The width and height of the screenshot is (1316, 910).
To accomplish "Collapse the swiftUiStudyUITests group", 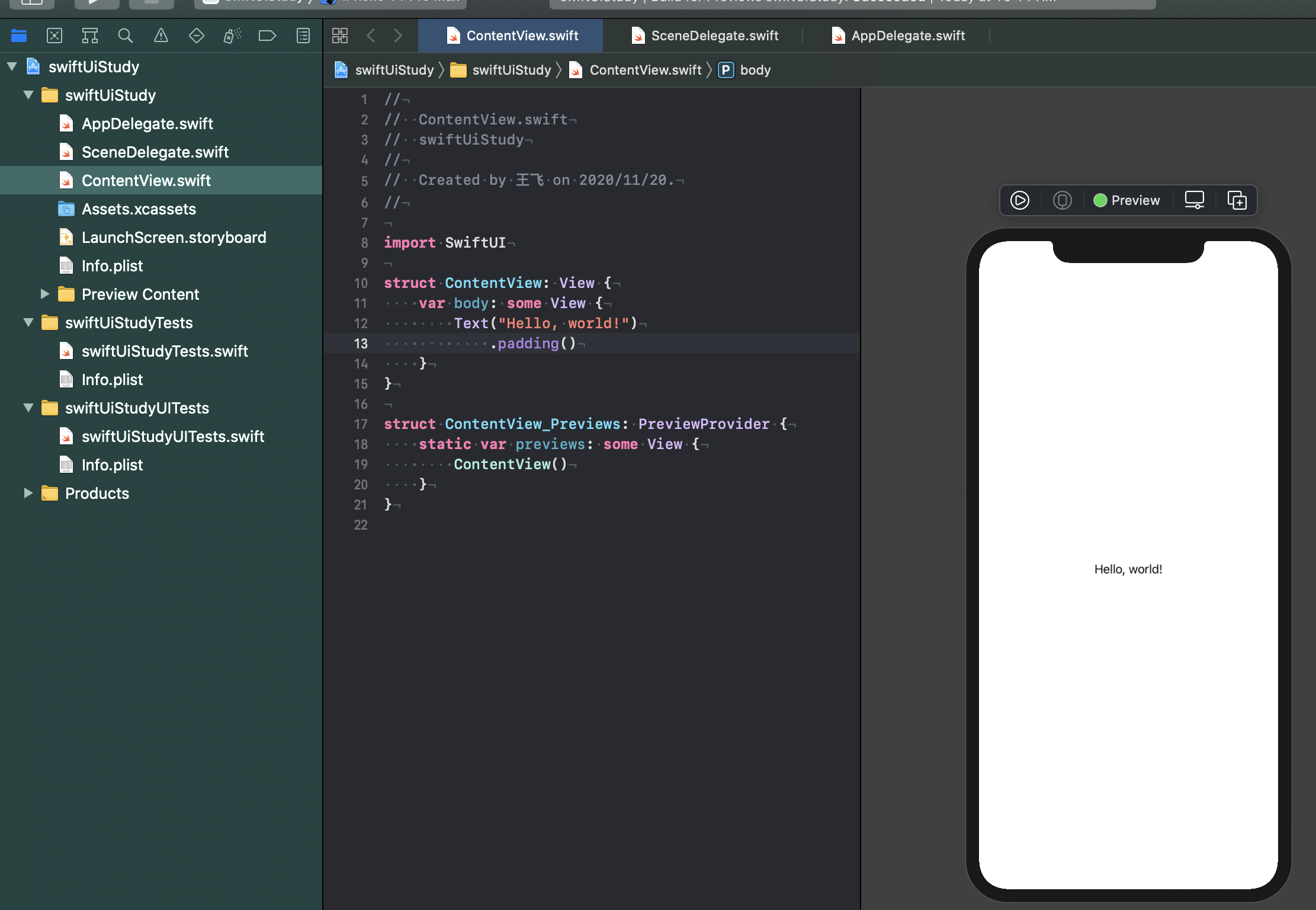I will pyautogui.click(x=28, y=408).
